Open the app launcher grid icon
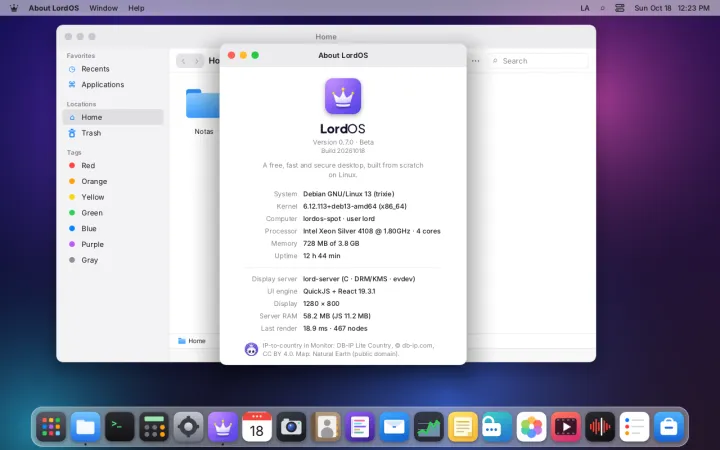720x450 pixels. 51,427
